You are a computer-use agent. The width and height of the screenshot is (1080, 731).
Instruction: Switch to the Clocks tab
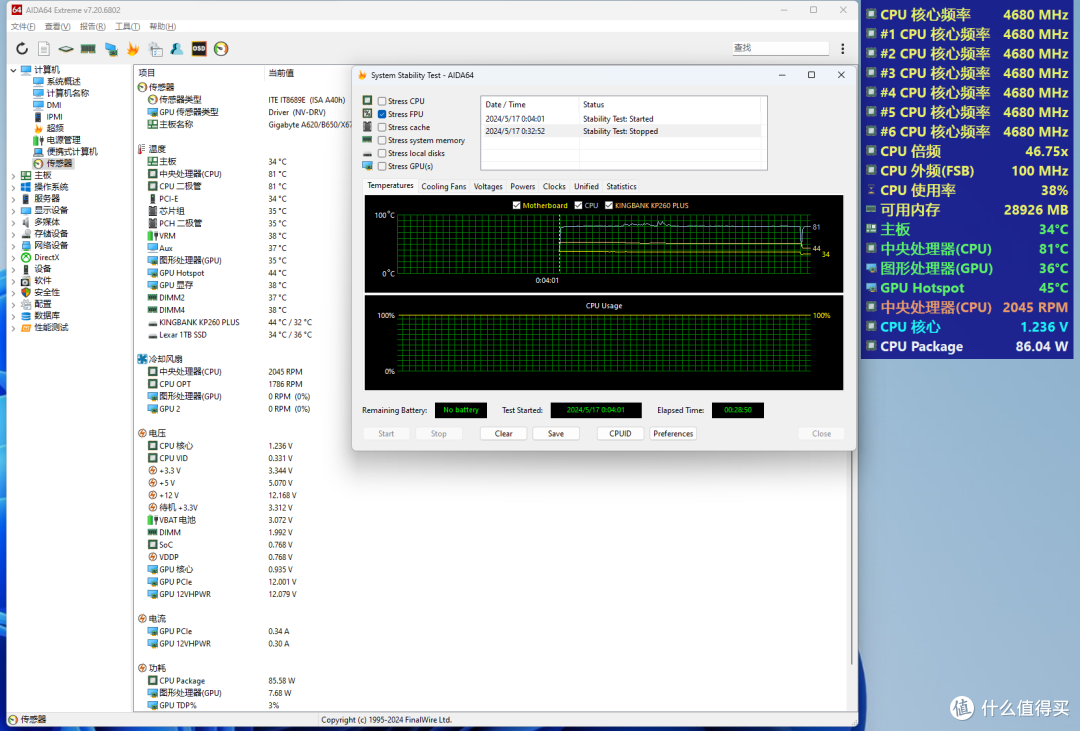(x=554, y=187)
